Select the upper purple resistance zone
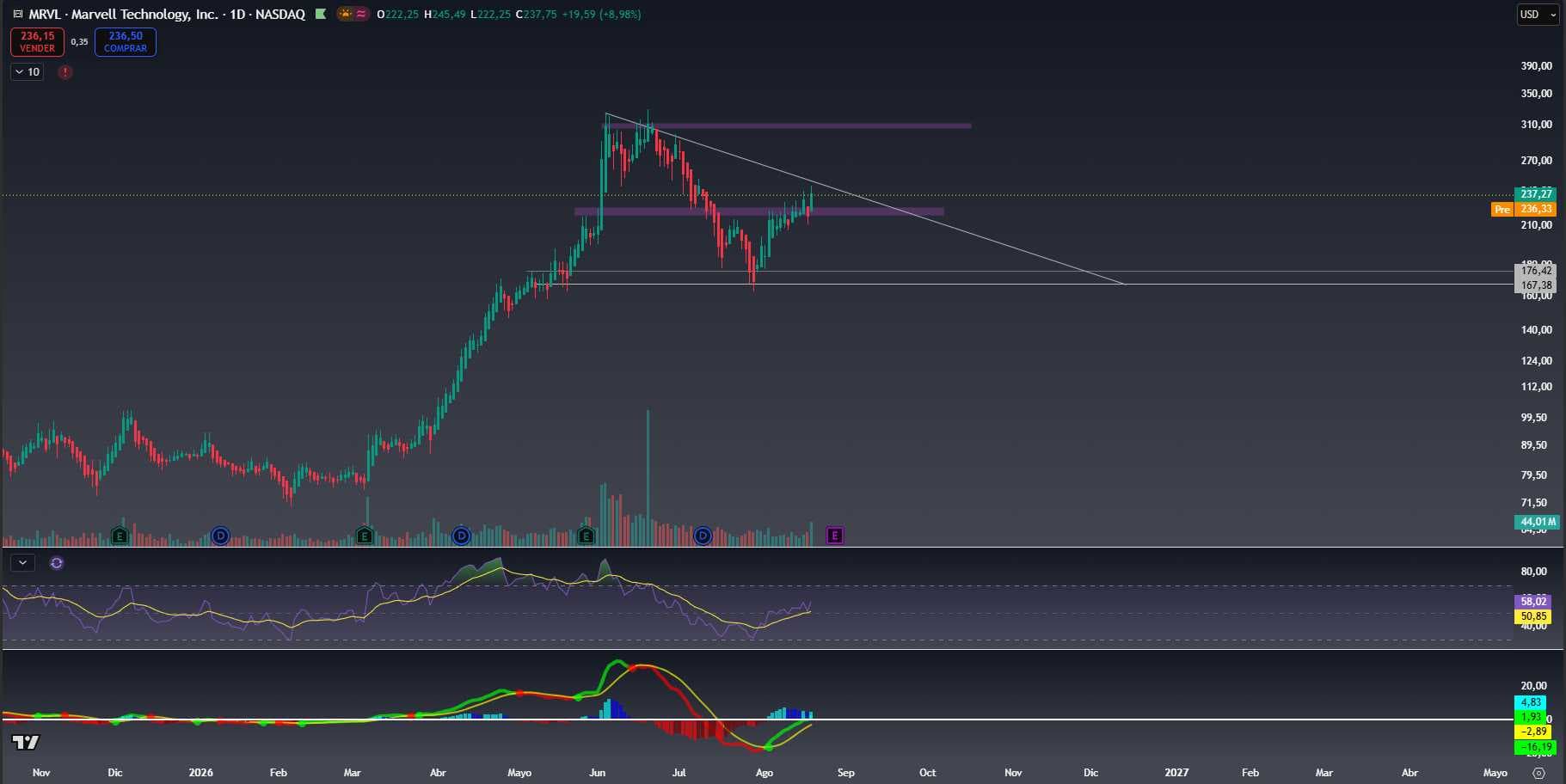This screenshot has height=784, width=1566. [x=788, y=126]
